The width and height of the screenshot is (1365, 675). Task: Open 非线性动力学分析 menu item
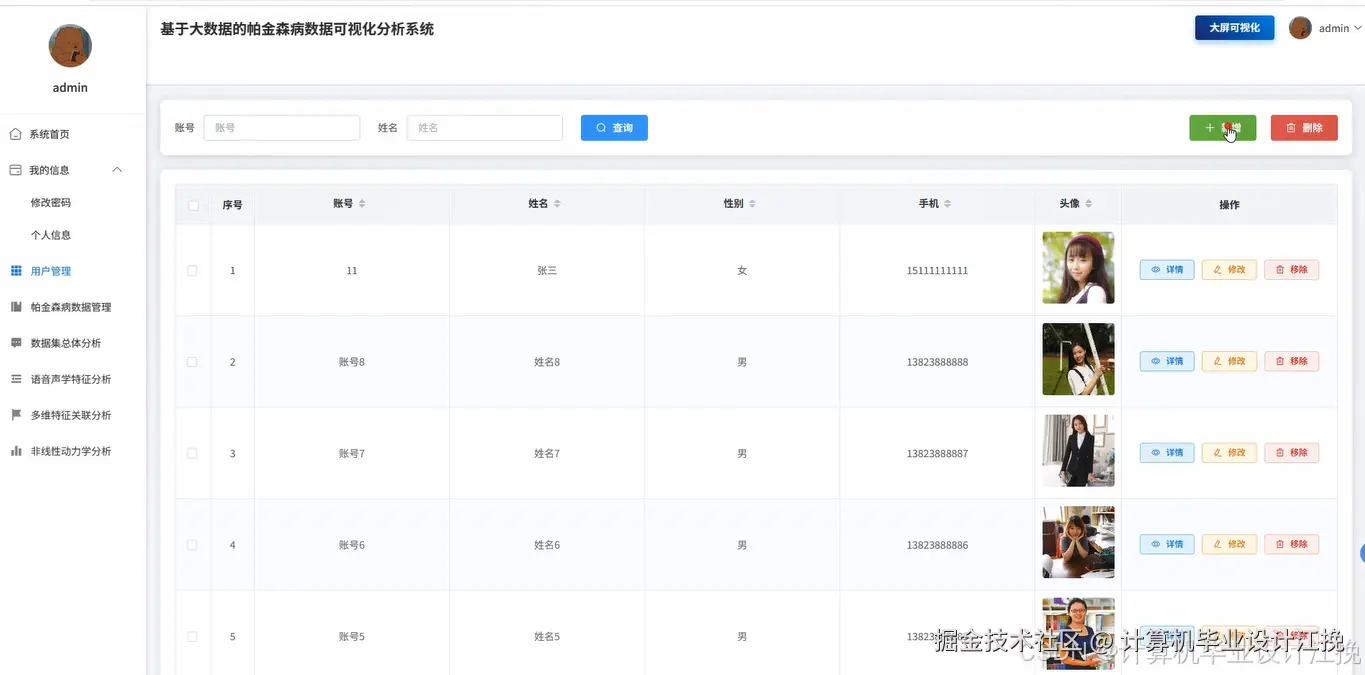pyautogui.click(x=73, y=451)
